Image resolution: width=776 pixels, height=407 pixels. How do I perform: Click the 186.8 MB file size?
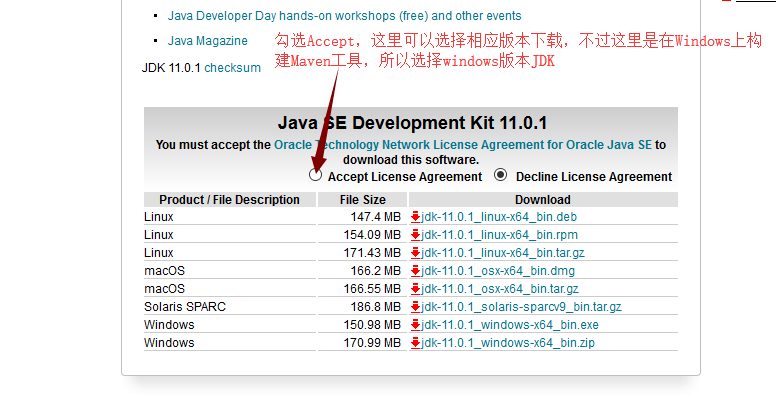coord(376,307)
